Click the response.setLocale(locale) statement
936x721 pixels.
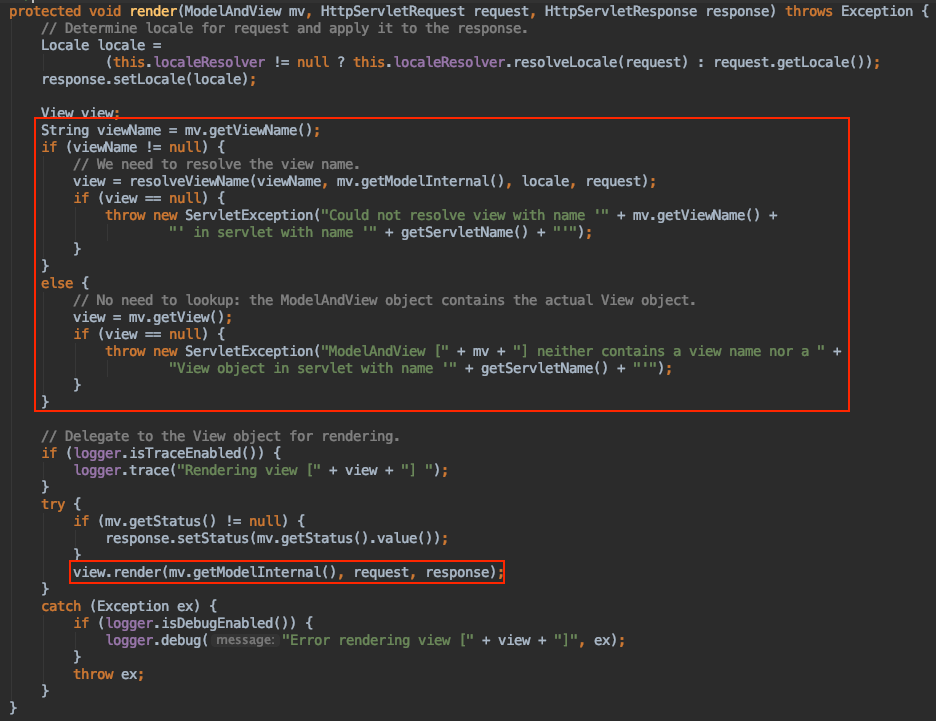pyautogui.click(x=148, y=79)
